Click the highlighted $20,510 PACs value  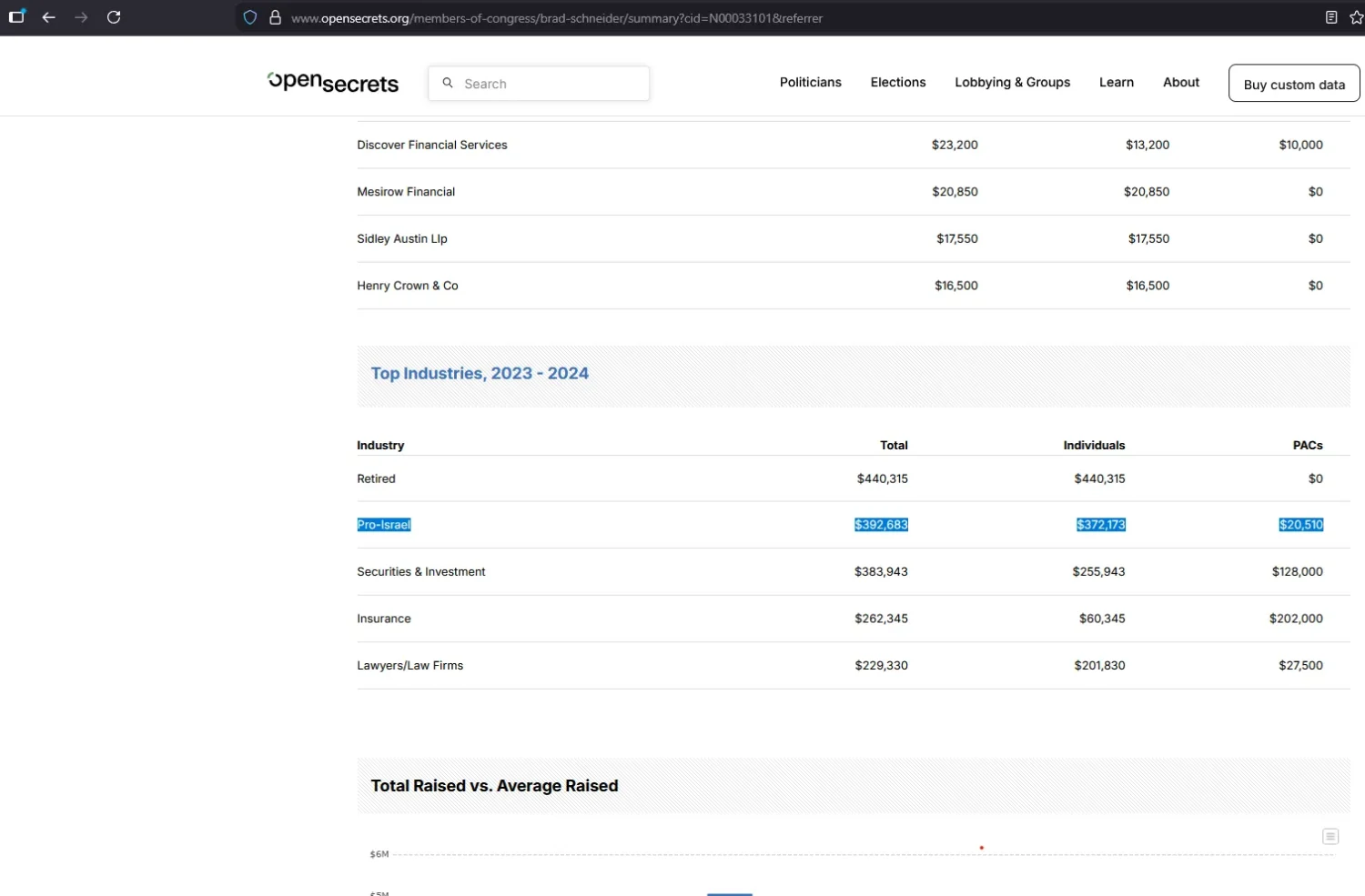pyautogui.click(x=1301, y=525)
